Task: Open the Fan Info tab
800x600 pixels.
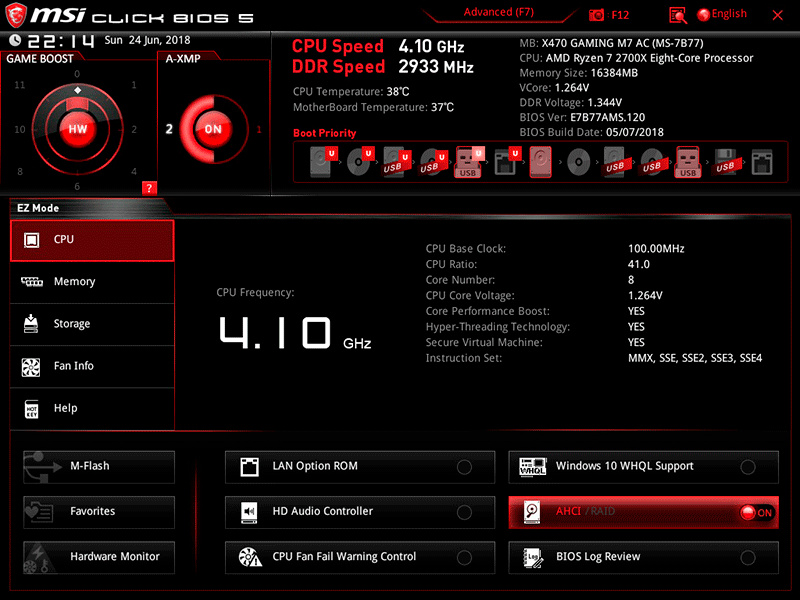Action: point(92,366)
